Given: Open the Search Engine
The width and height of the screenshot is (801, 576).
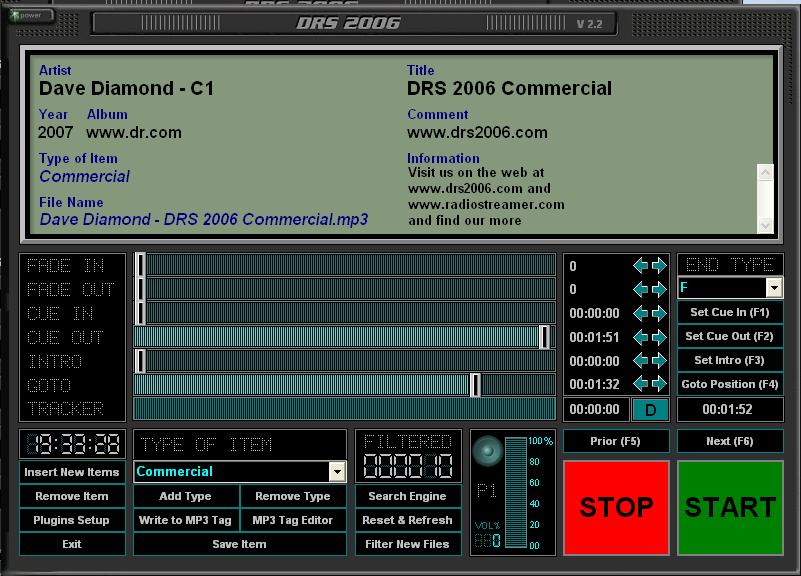Looking at the screenshot, I should [408, 496].
